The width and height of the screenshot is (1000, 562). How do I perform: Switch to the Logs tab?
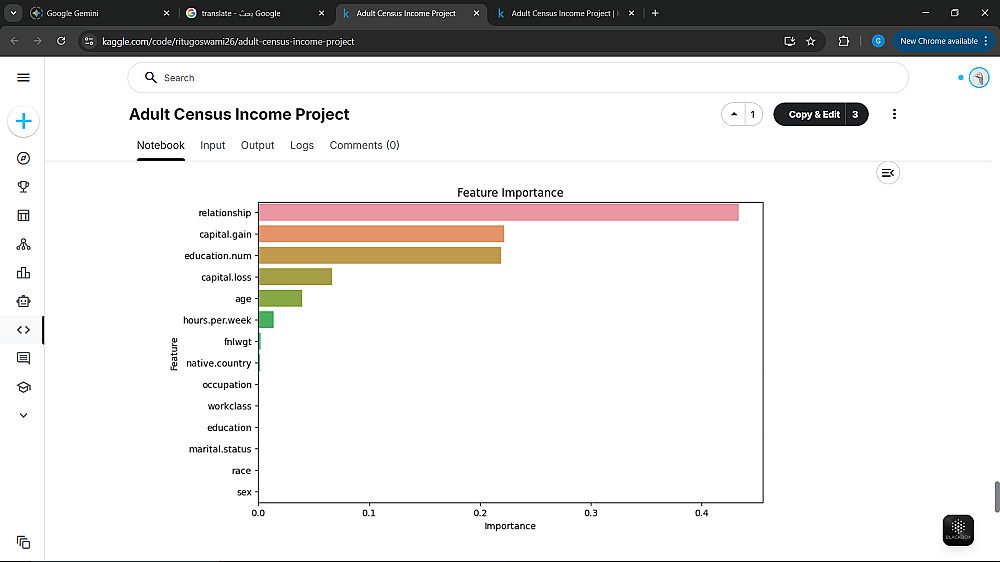[302, 145]
